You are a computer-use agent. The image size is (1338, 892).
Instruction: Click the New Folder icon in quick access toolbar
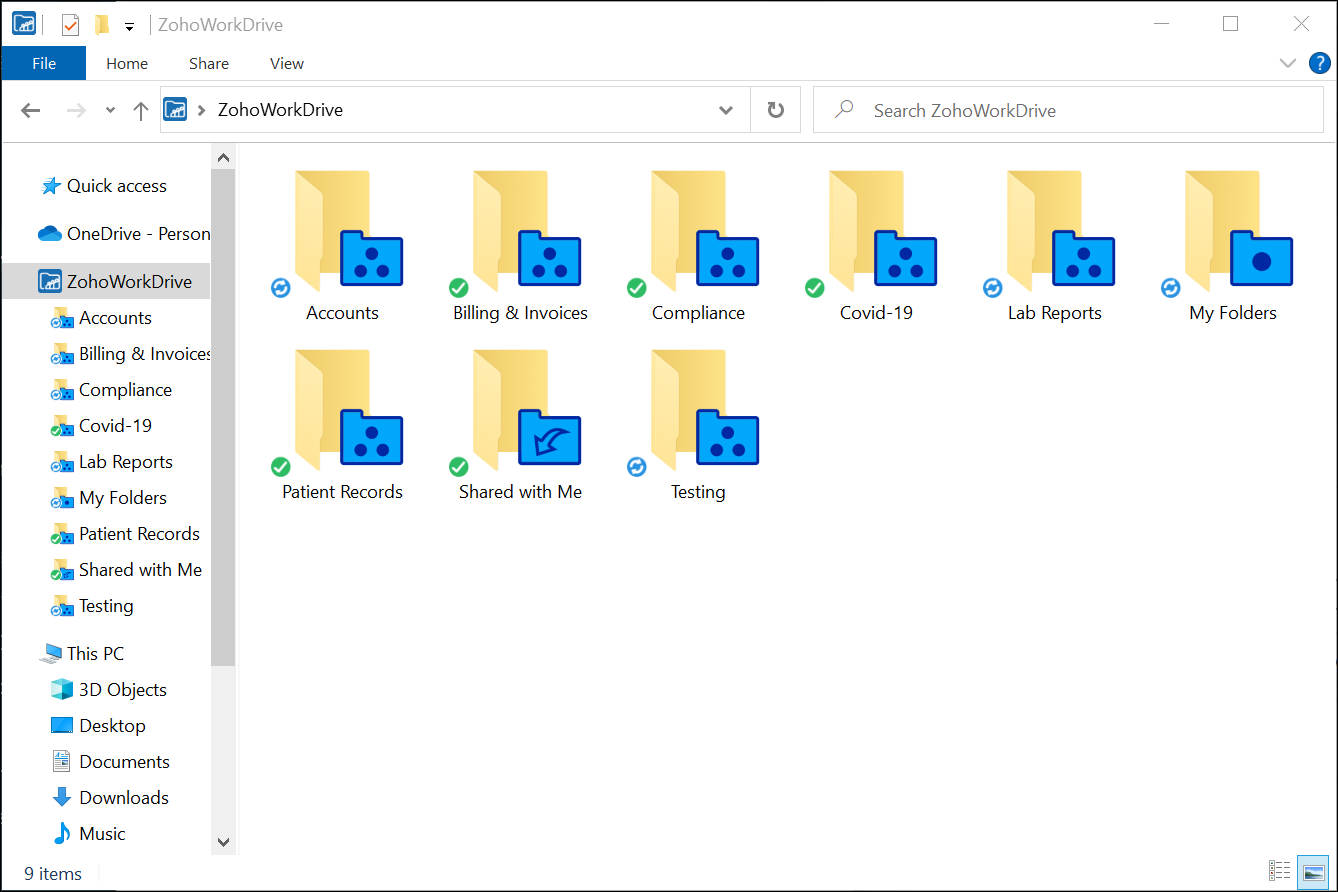(x=102, y=25)
